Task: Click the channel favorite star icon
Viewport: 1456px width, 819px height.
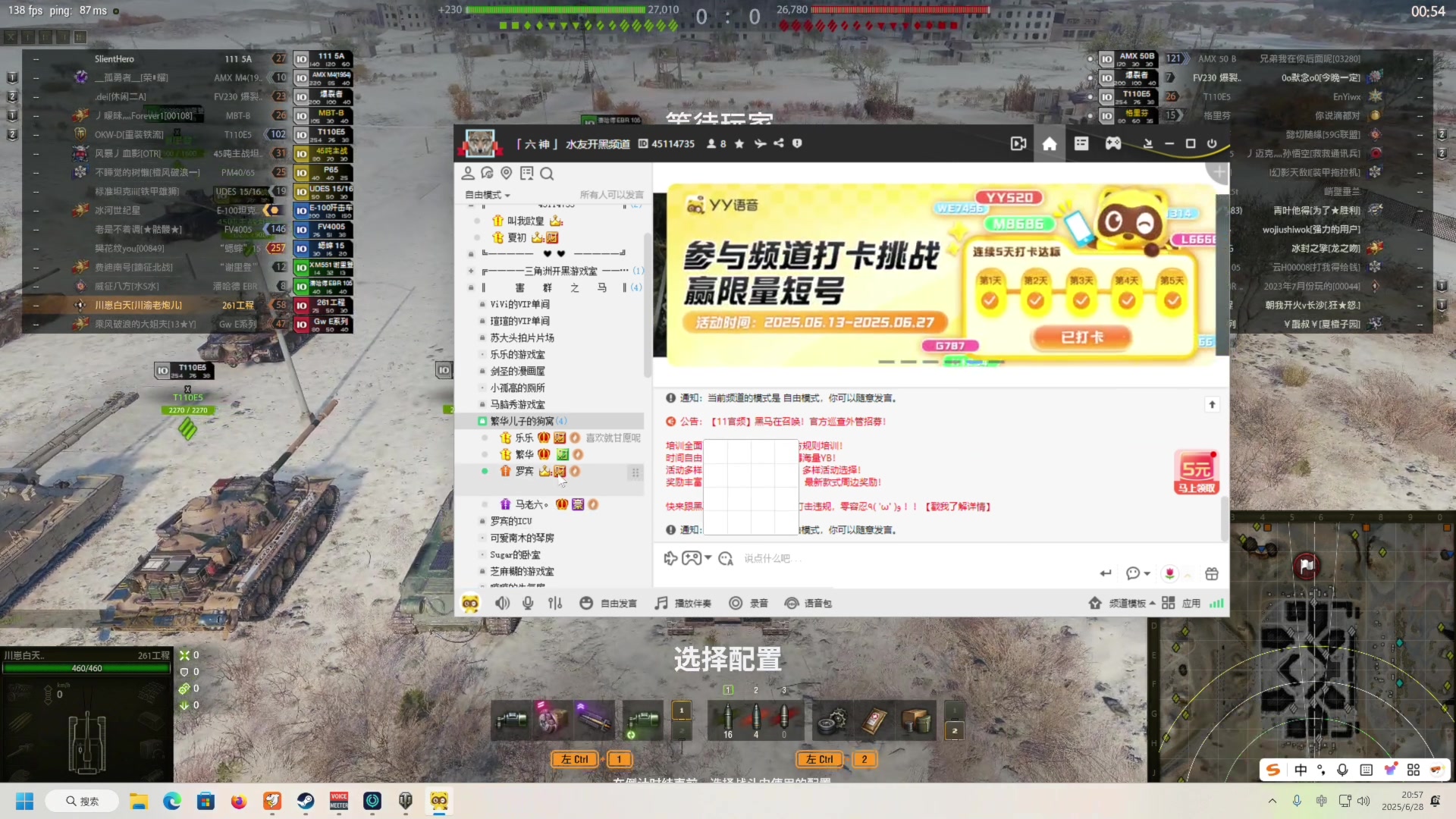Action: coord(739,144)
